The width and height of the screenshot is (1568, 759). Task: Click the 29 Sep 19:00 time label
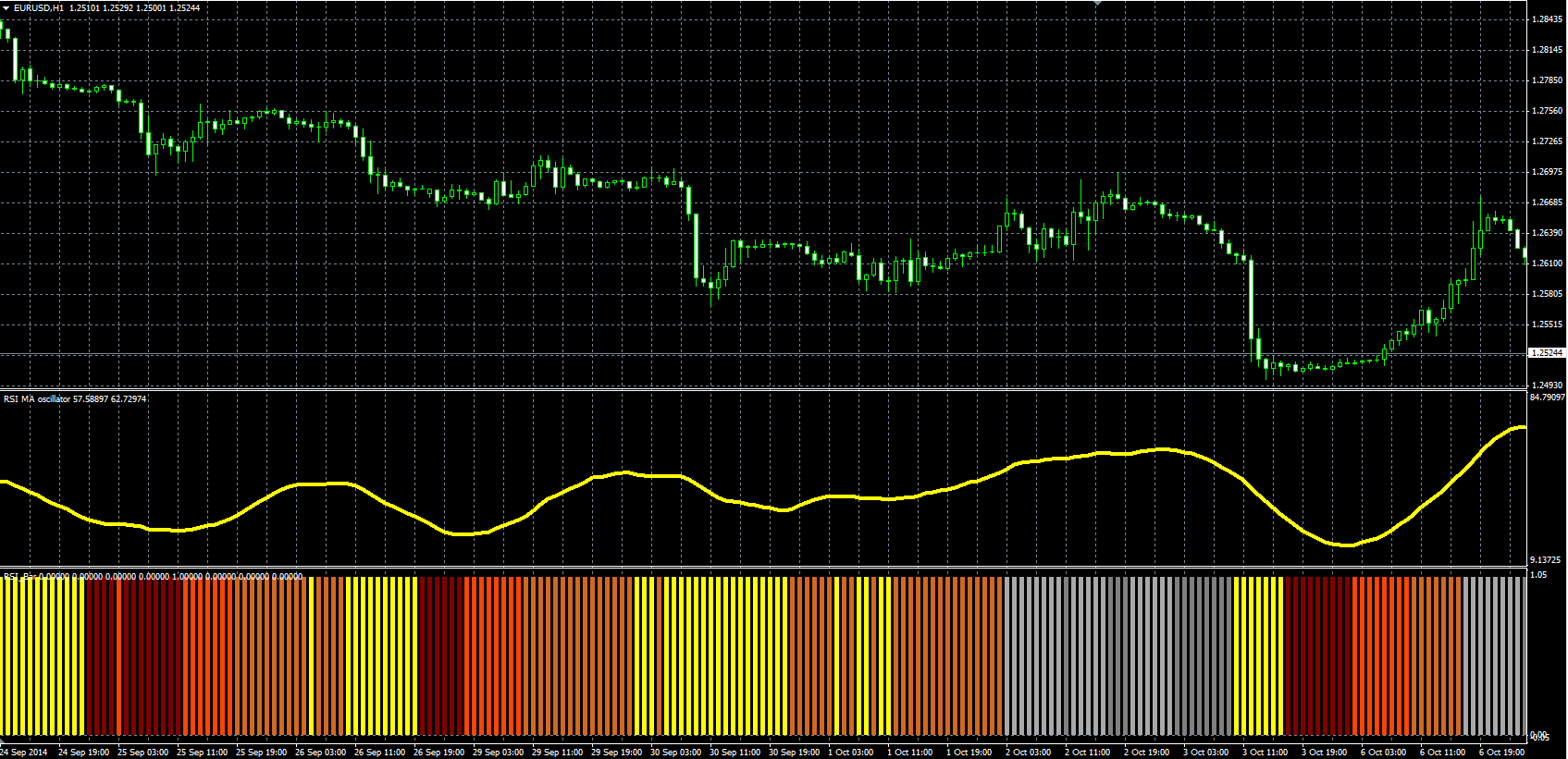pos(617,752)
